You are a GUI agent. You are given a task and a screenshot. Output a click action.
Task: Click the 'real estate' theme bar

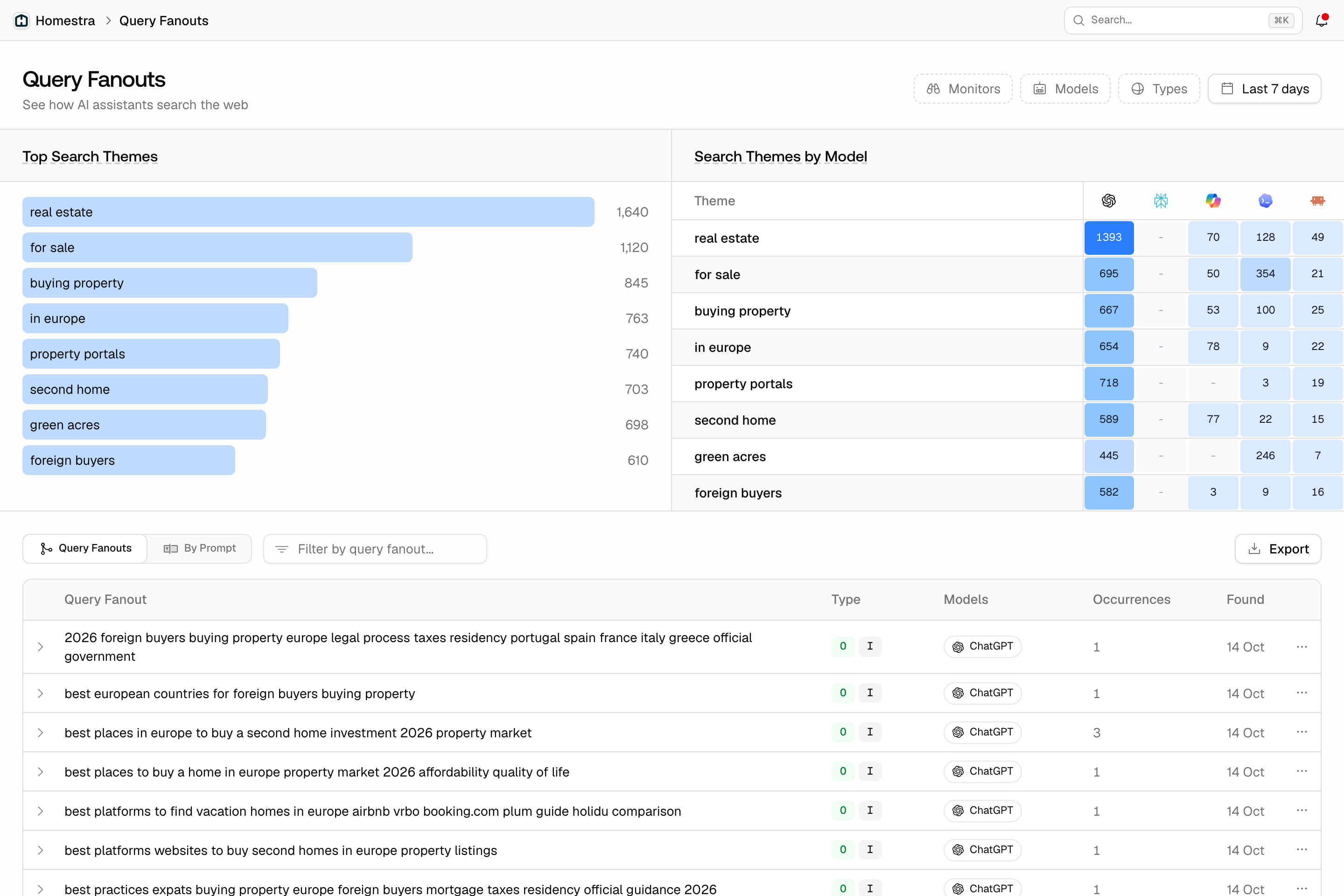308,212
